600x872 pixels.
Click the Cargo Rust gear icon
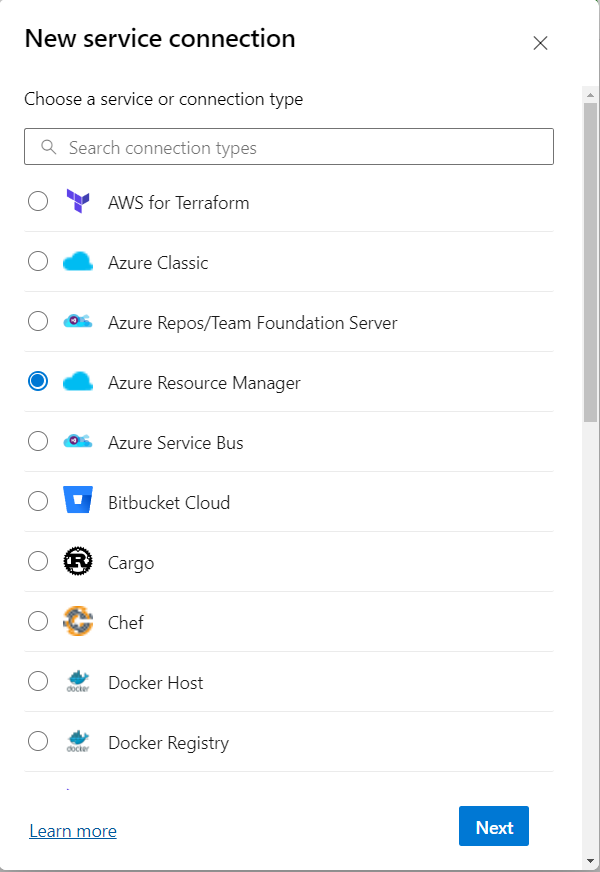pyautogui.click(x=78, y=561)
